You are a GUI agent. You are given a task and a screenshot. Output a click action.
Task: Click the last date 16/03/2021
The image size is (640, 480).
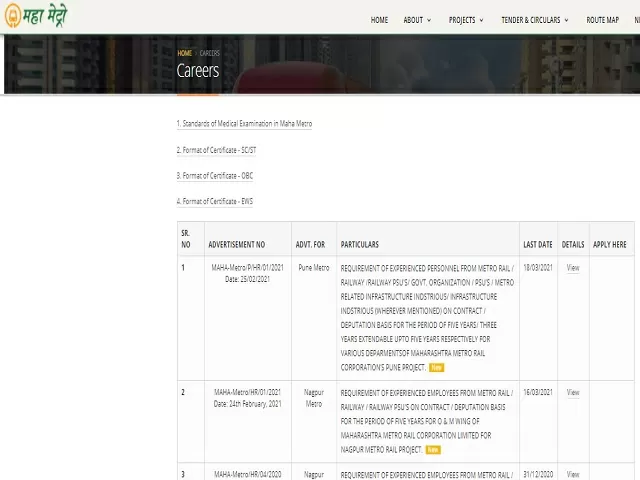point(538,392)
